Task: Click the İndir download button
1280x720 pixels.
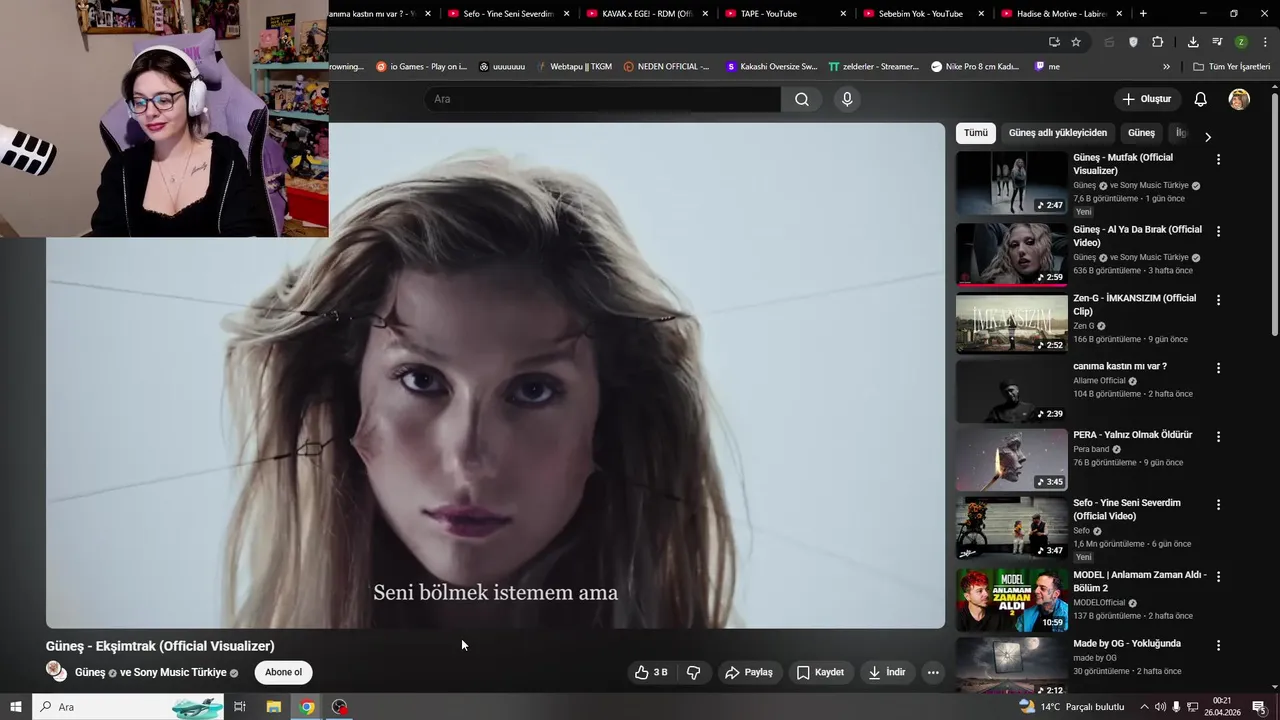Action: pyautogui.click(x=887, y=672)
